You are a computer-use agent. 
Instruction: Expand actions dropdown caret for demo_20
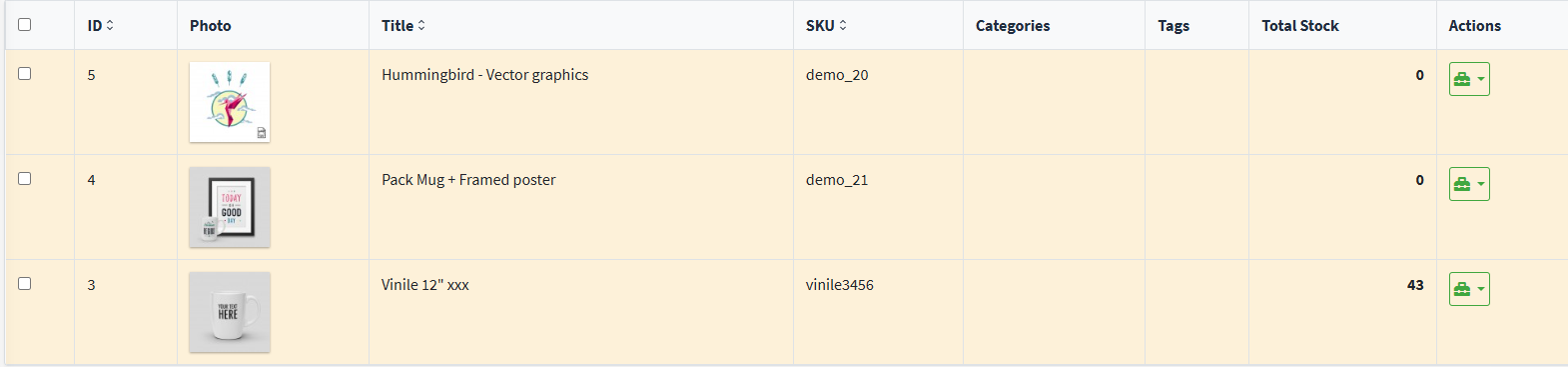[x=1481, y=80]
